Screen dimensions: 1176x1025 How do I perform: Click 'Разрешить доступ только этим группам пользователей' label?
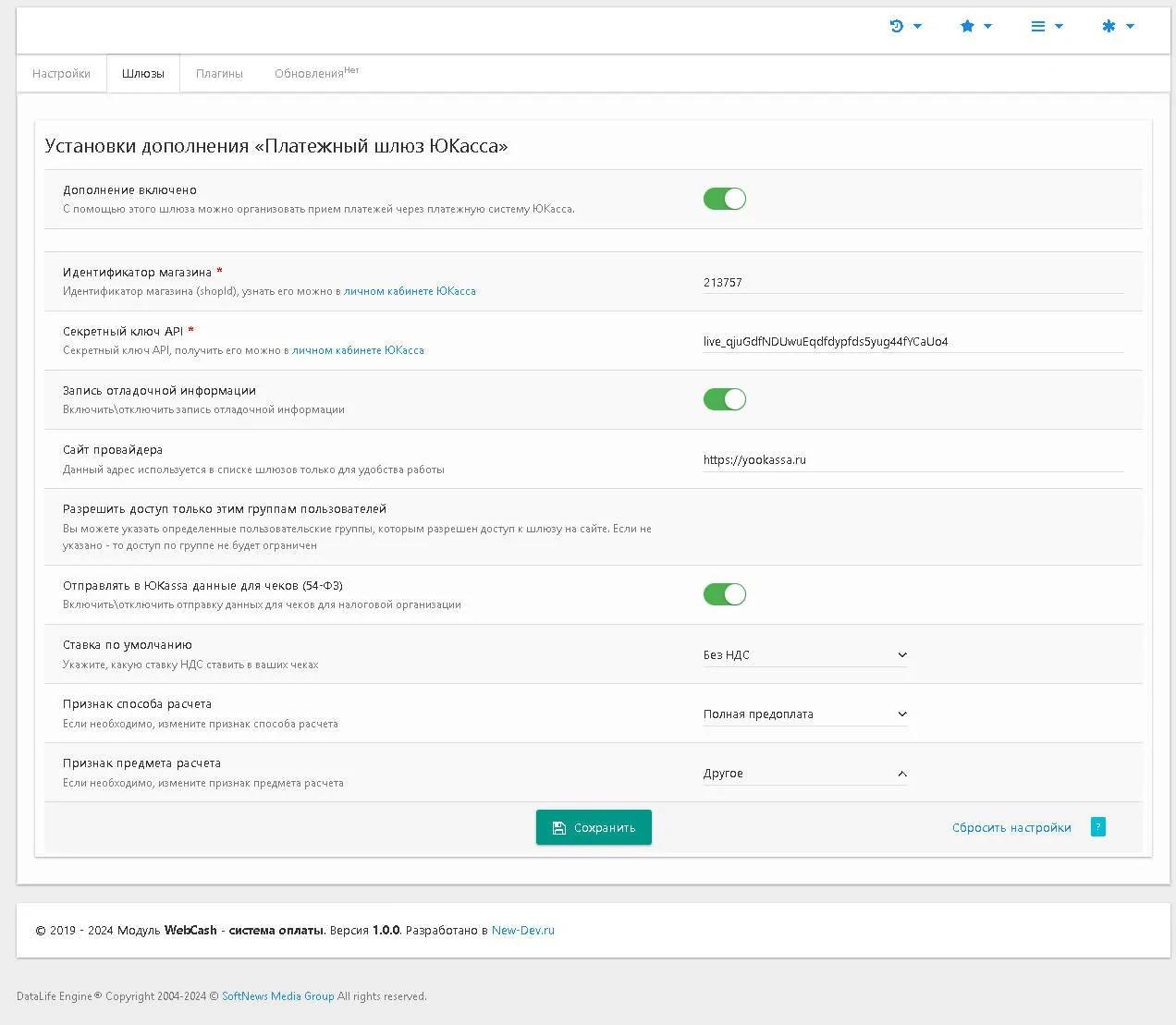coord(225,509)
